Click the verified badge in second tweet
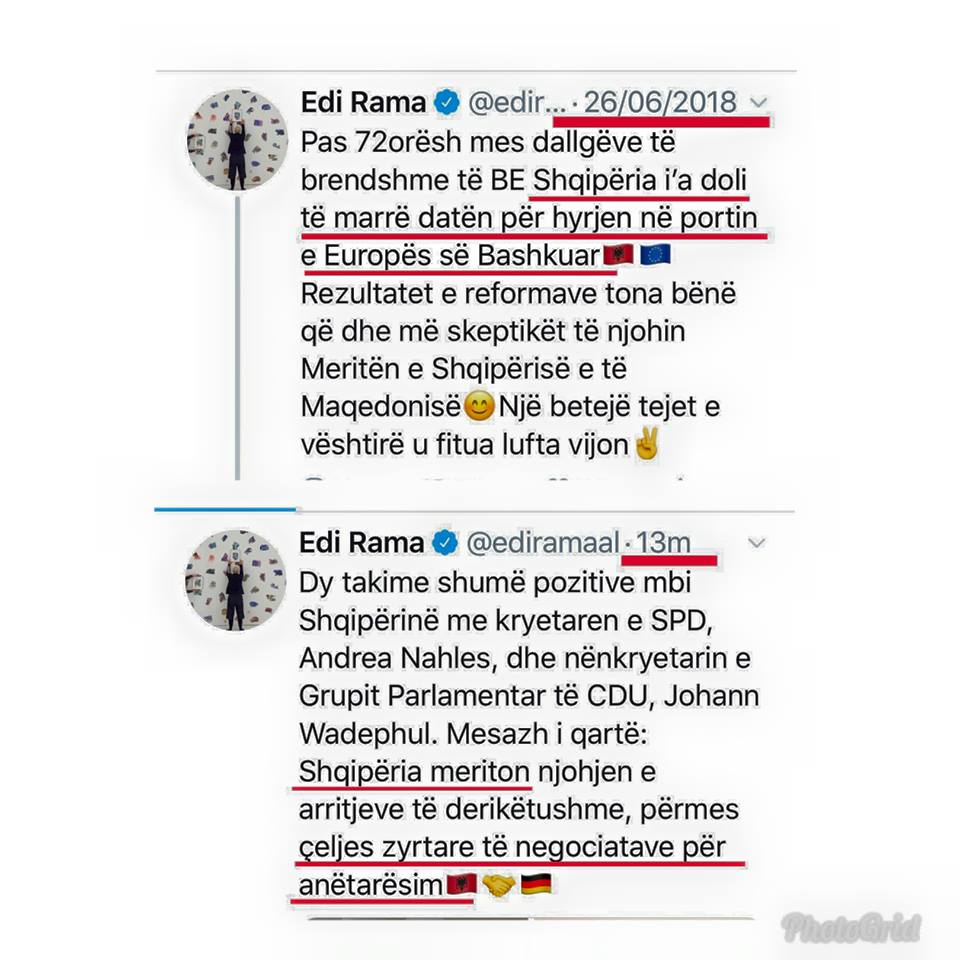The height and width of the screenshot is (960, 960). [446, 543]
